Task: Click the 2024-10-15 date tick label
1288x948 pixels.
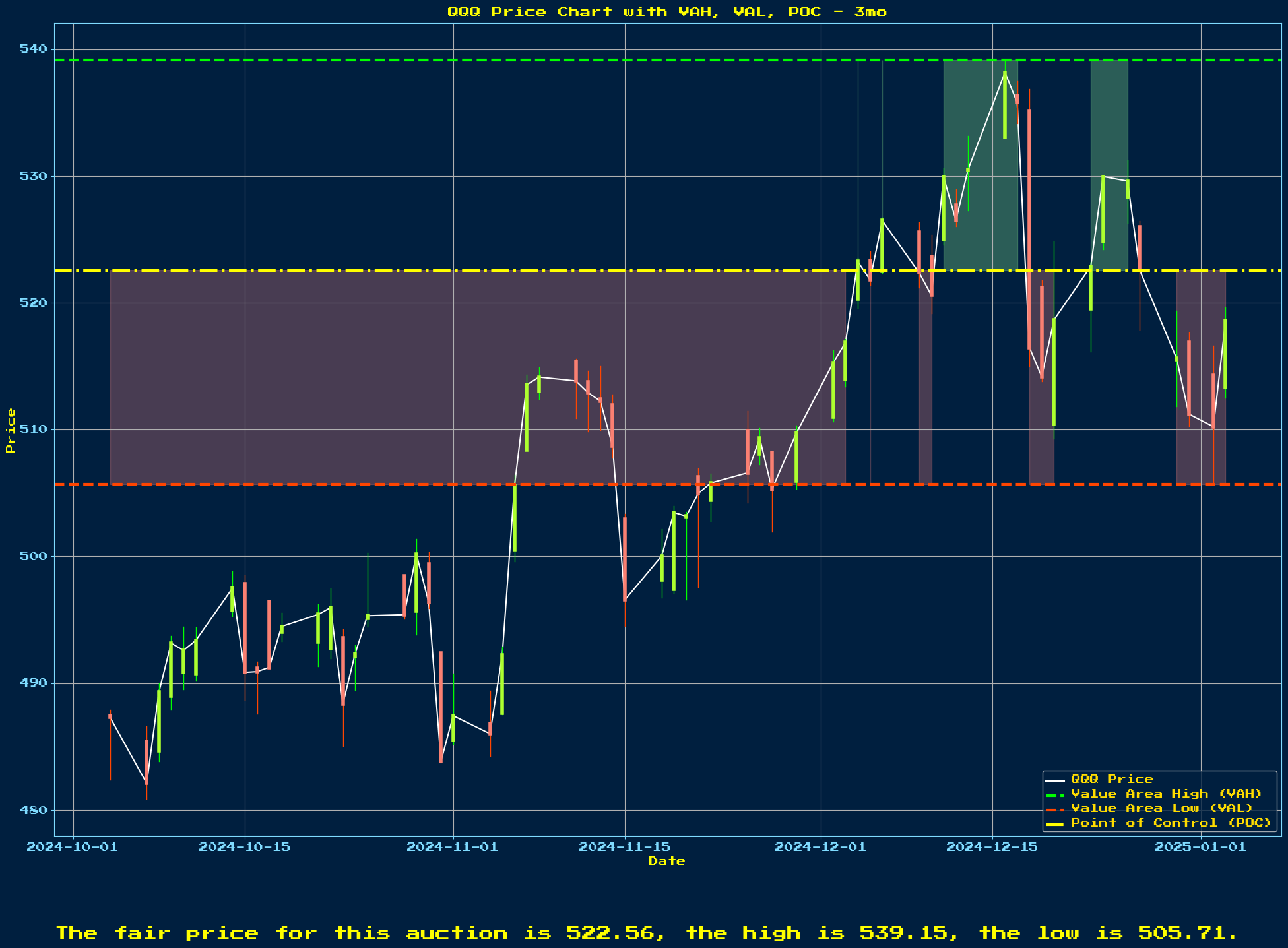Action: [244, 847]
